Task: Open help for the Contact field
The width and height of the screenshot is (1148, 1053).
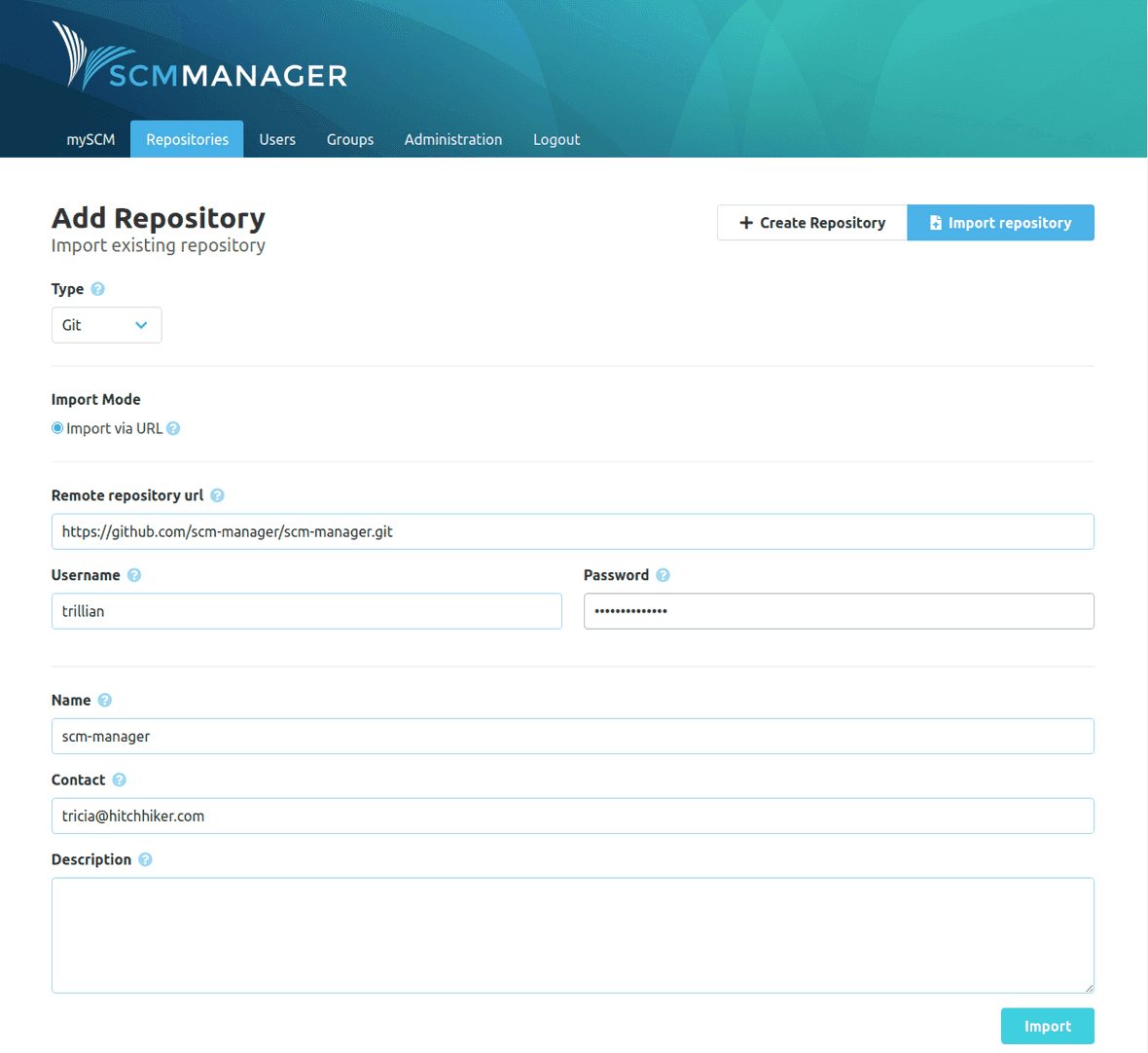Action: (x=118, y=780)
